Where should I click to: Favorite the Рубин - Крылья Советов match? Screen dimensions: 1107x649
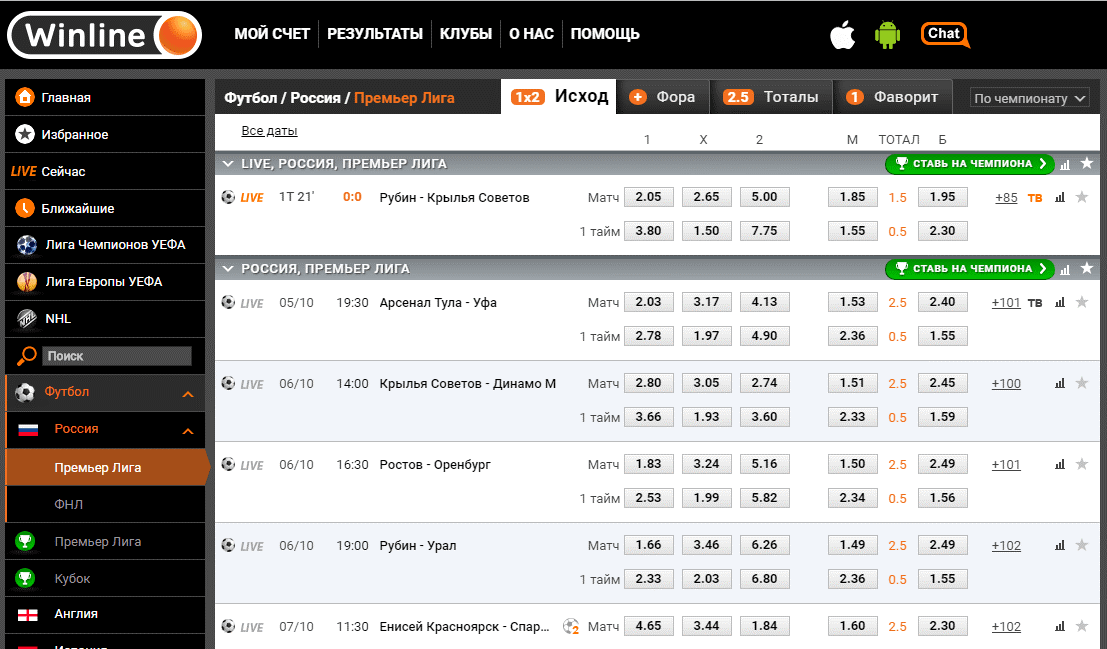(1082, 197)
